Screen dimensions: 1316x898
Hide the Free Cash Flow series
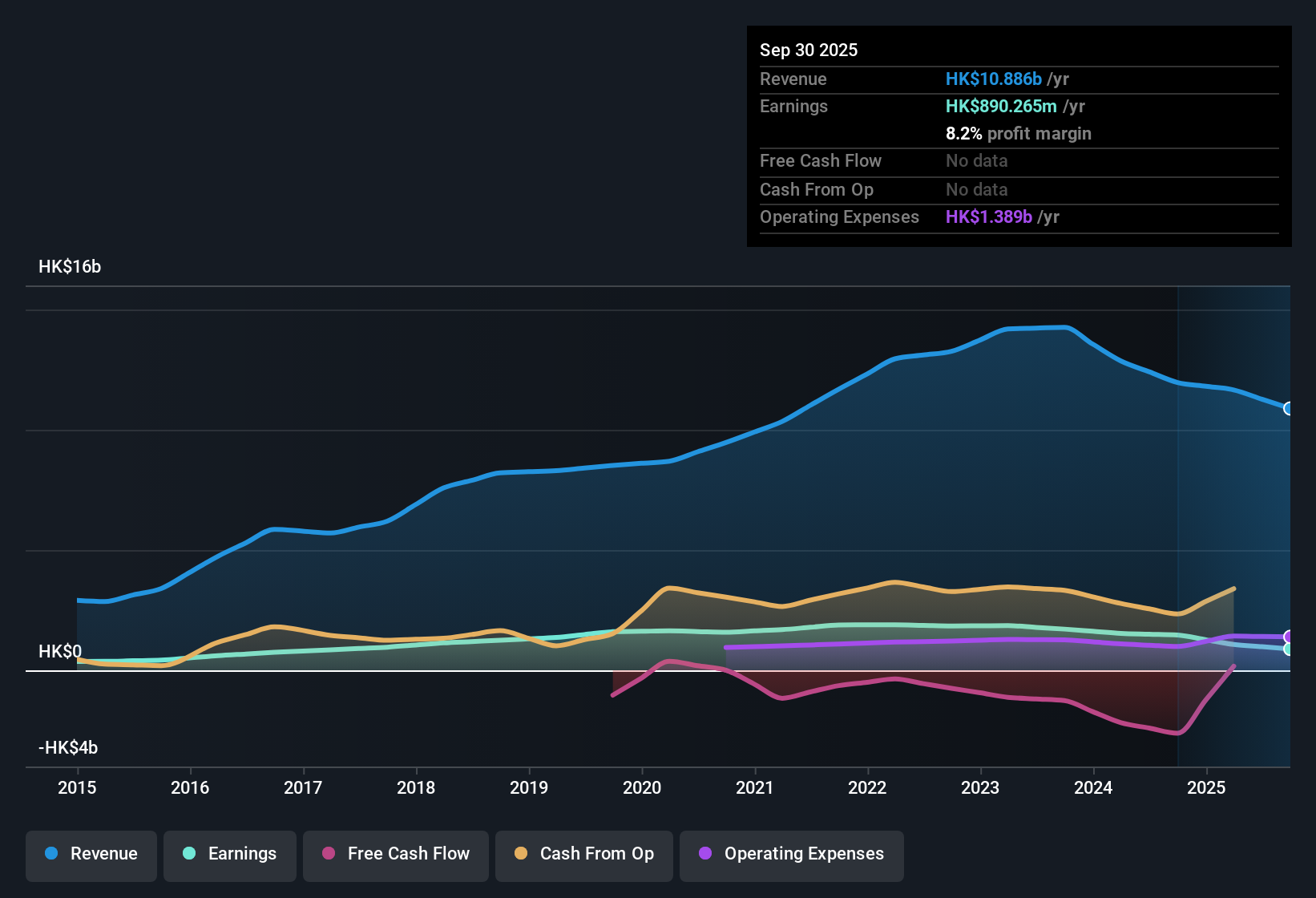point(395,855)
